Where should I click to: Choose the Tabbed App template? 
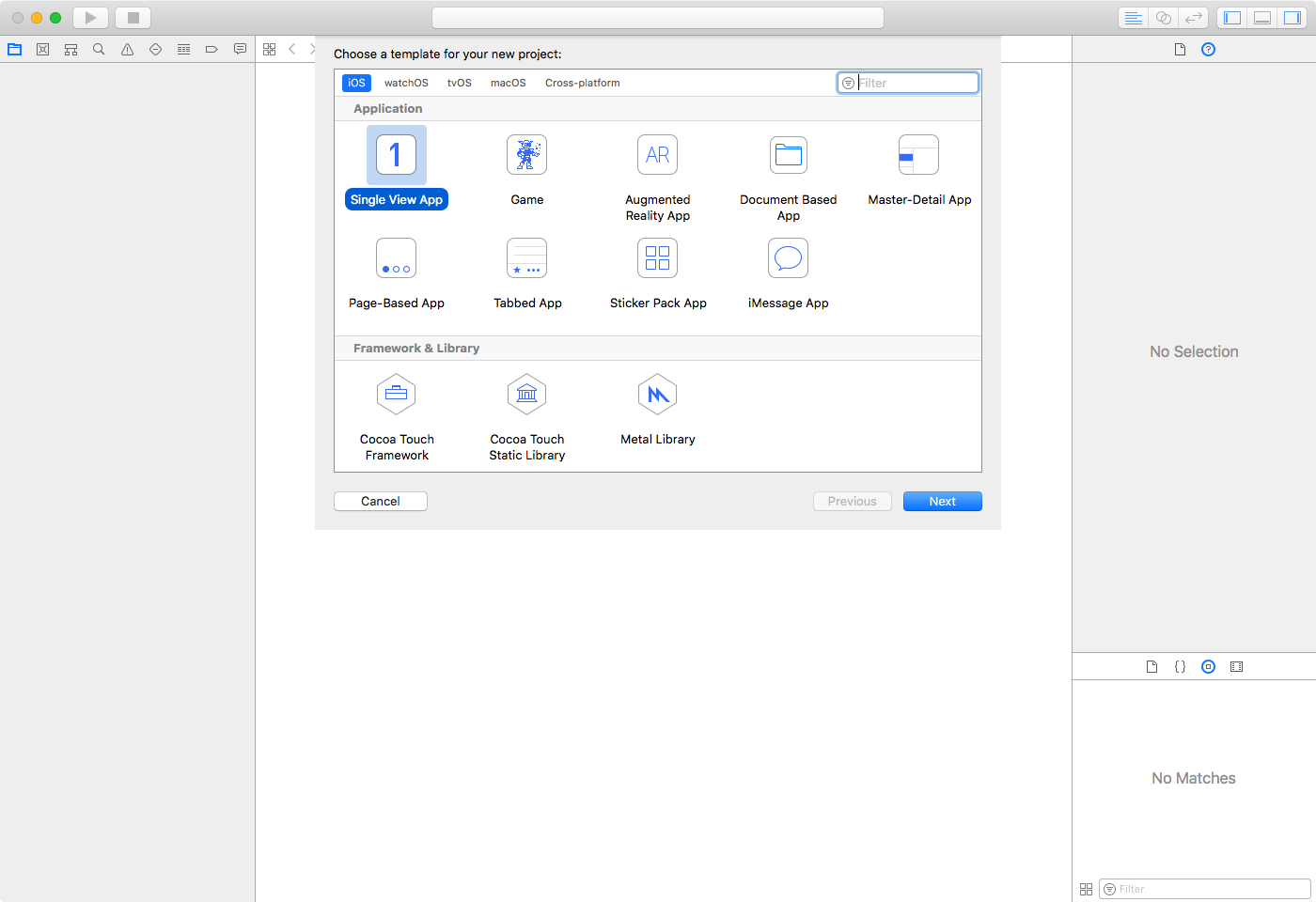click(x=527, y=272)
